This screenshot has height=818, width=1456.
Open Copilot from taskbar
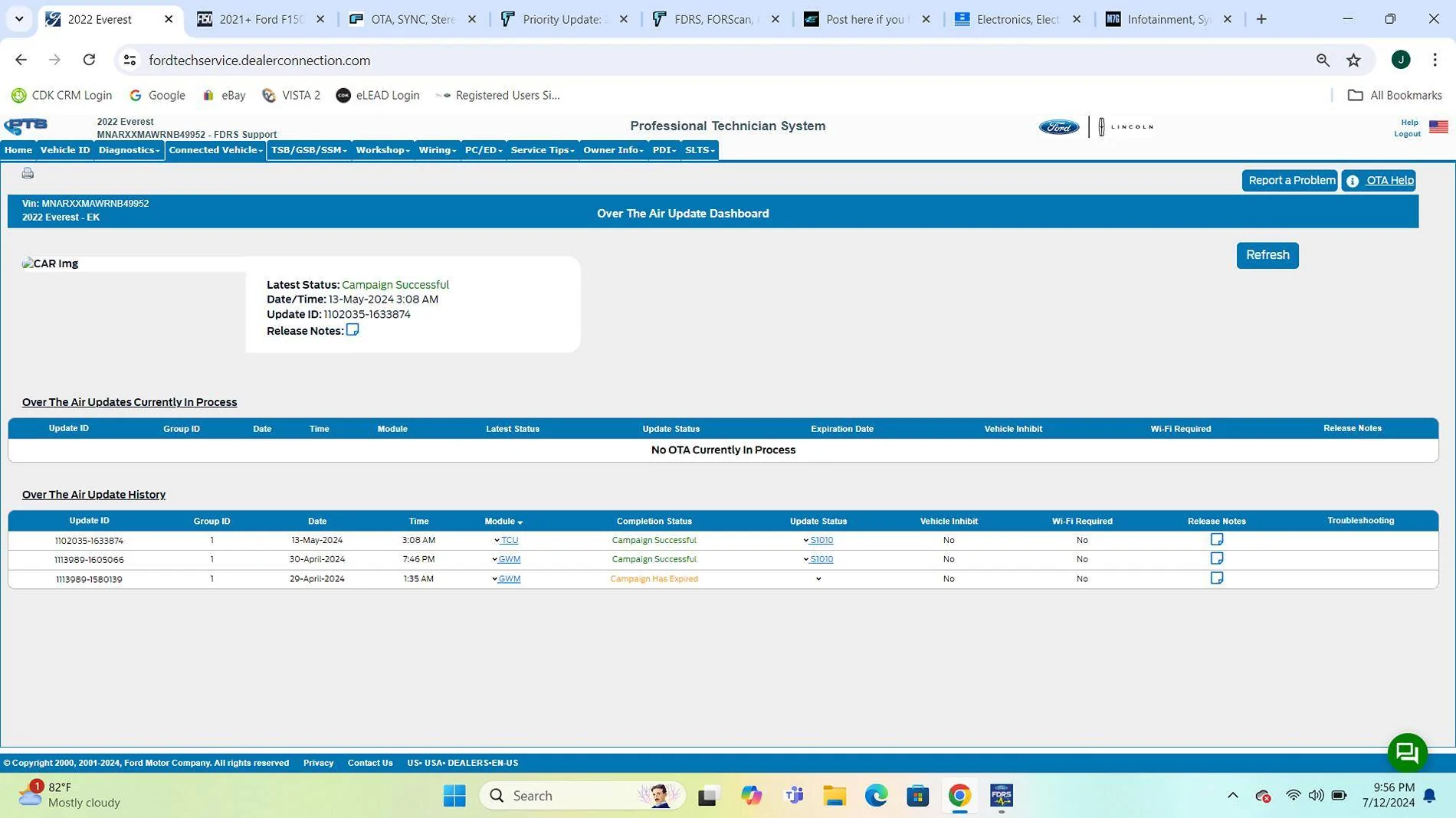pyautogui.click(x=751, y=796)
